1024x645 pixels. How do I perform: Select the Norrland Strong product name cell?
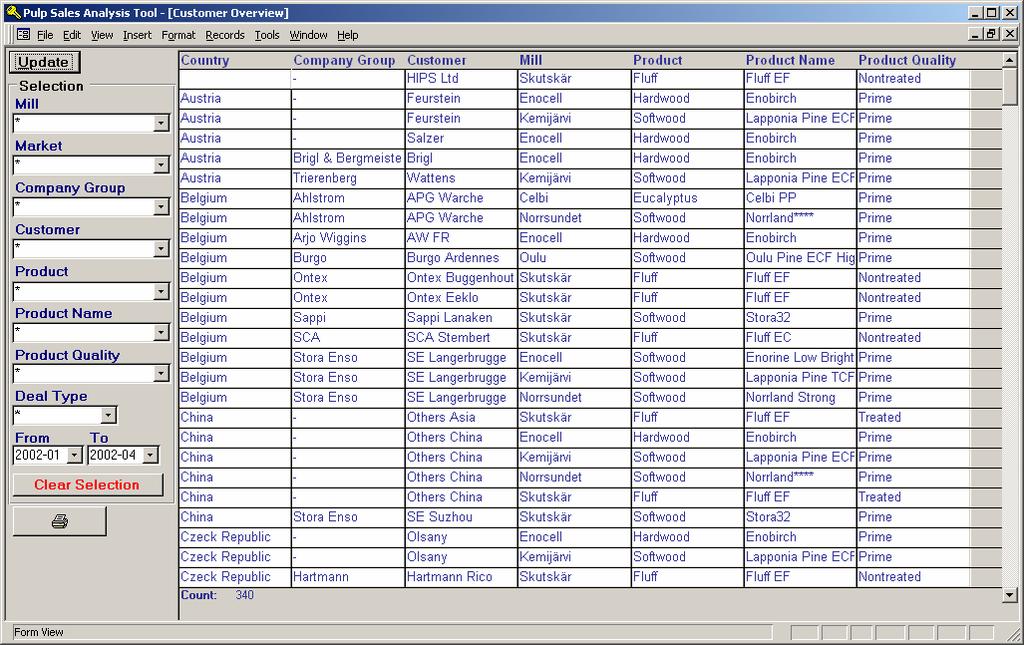coord(800,398)
